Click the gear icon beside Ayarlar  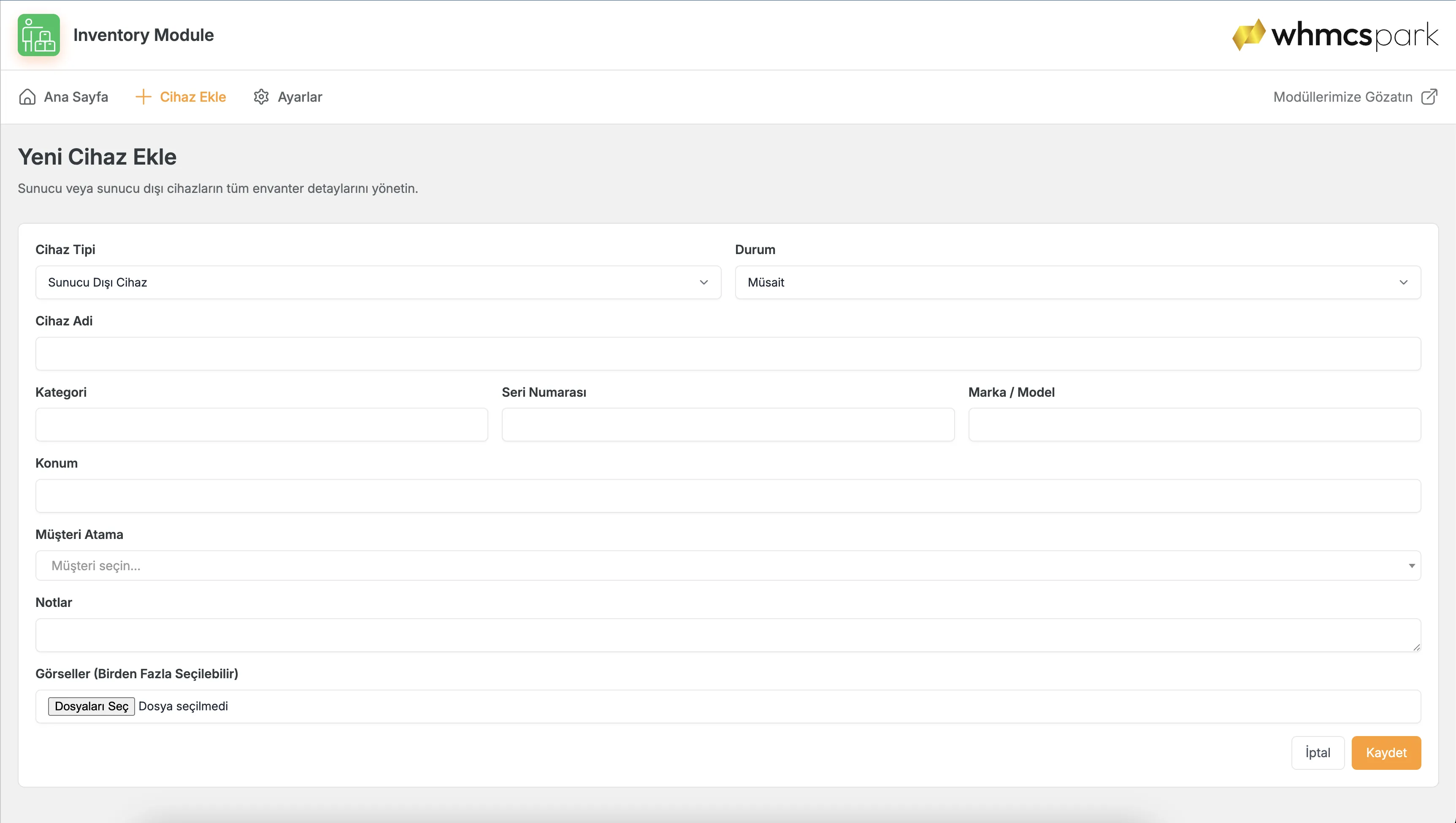[261, 97]
